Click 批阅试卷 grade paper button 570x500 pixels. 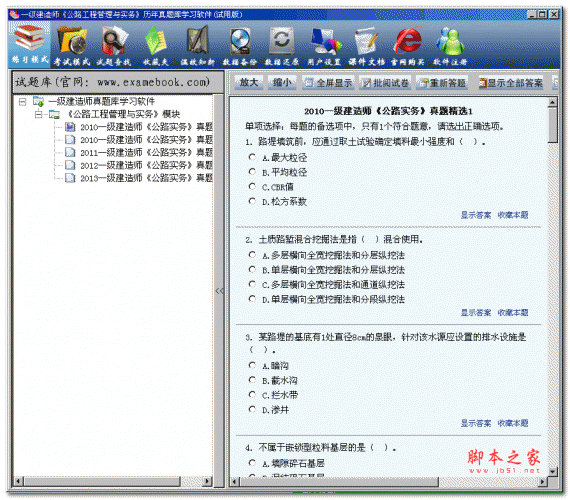click(386, 83)
